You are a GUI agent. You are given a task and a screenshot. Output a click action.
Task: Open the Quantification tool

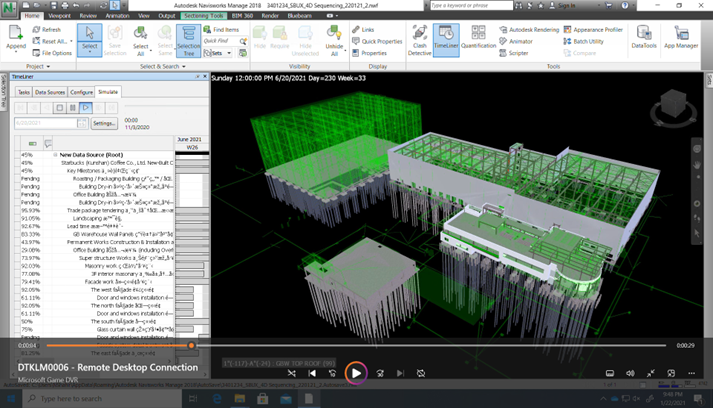(478, 37)
